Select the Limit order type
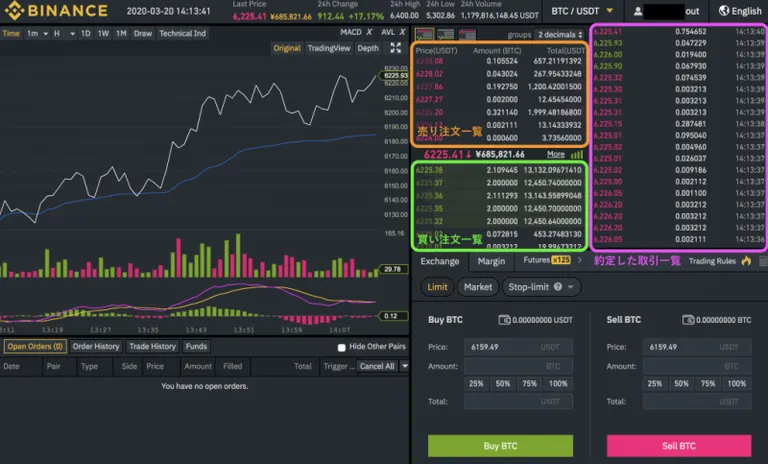Viewport: 768px width, 464px height. pos(437,287)
